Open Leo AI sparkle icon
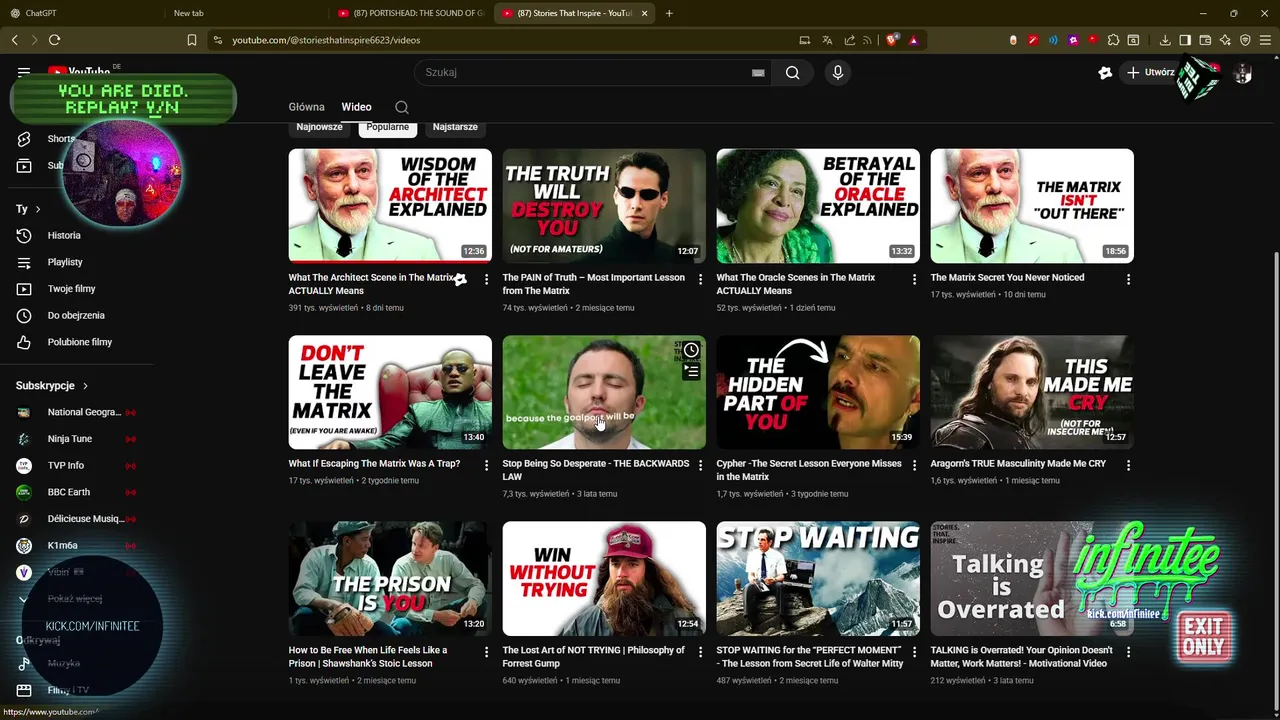 tap(1225, 40)
